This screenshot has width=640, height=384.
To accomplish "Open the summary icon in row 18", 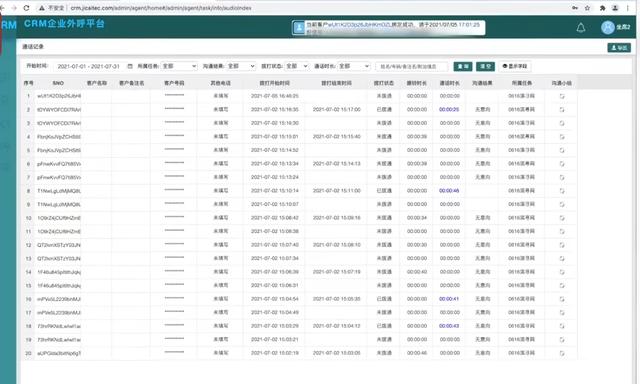I will click(562, 326).
